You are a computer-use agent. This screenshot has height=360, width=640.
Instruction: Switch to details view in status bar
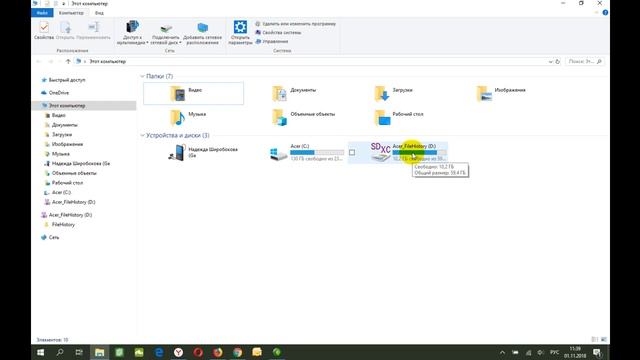594,340
